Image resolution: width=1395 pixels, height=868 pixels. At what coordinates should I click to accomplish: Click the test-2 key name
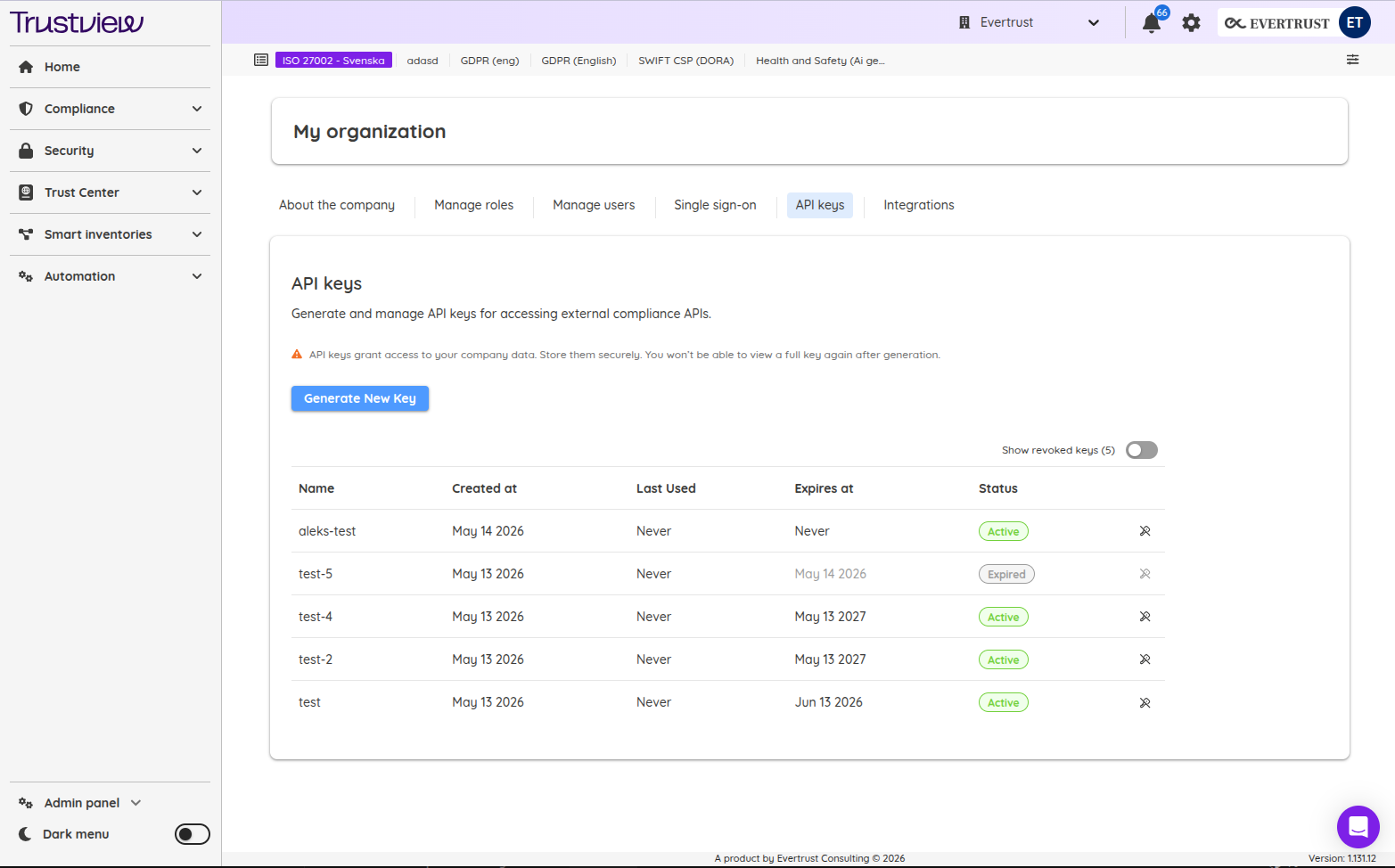(316, 659)
